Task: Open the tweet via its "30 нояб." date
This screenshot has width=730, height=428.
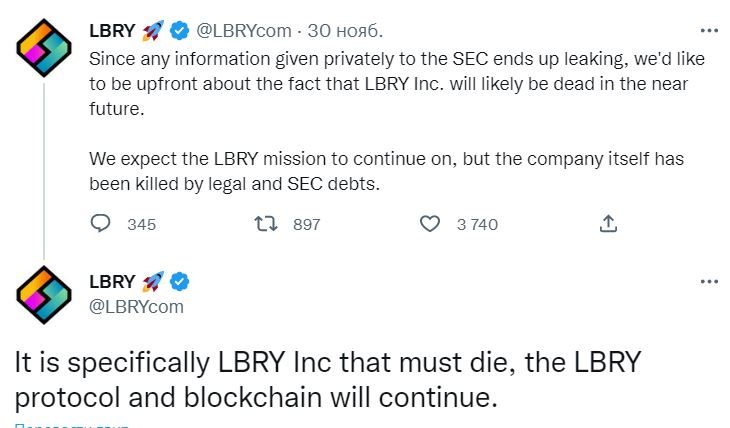Action: [x=346, y=30]
